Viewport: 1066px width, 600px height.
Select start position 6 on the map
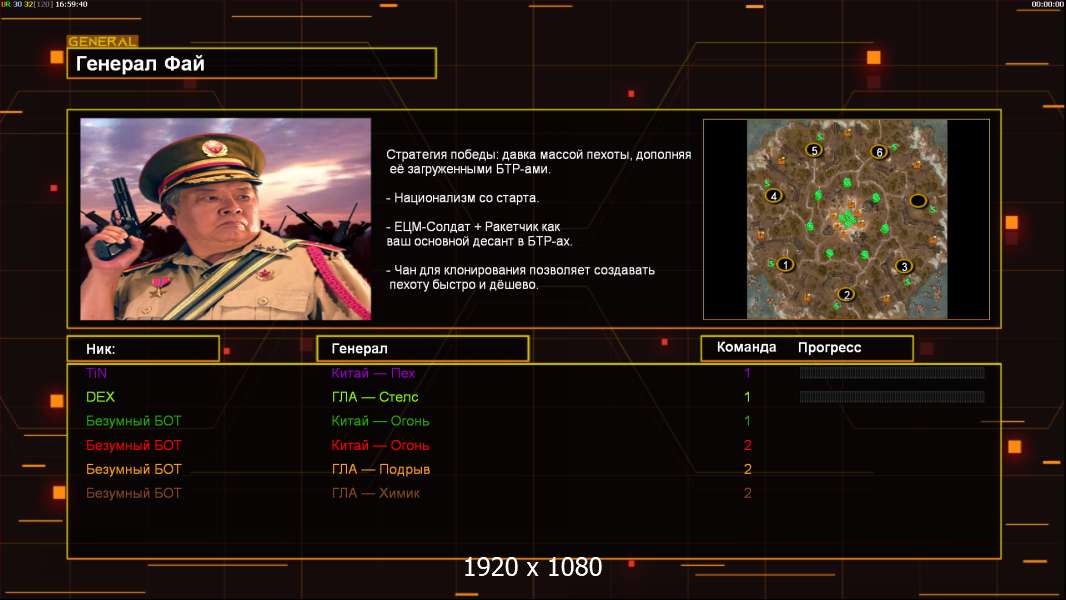point(879,152)
